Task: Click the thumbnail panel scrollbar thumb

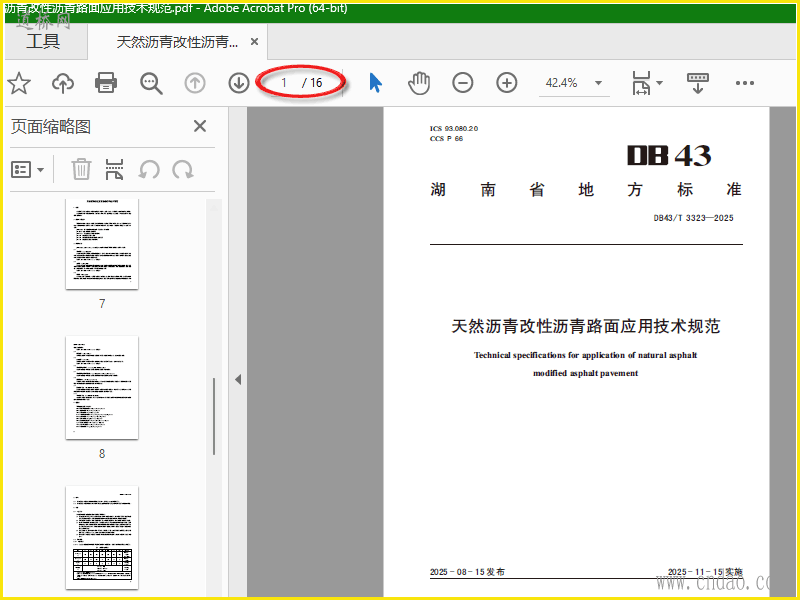Action: (214, 416)
